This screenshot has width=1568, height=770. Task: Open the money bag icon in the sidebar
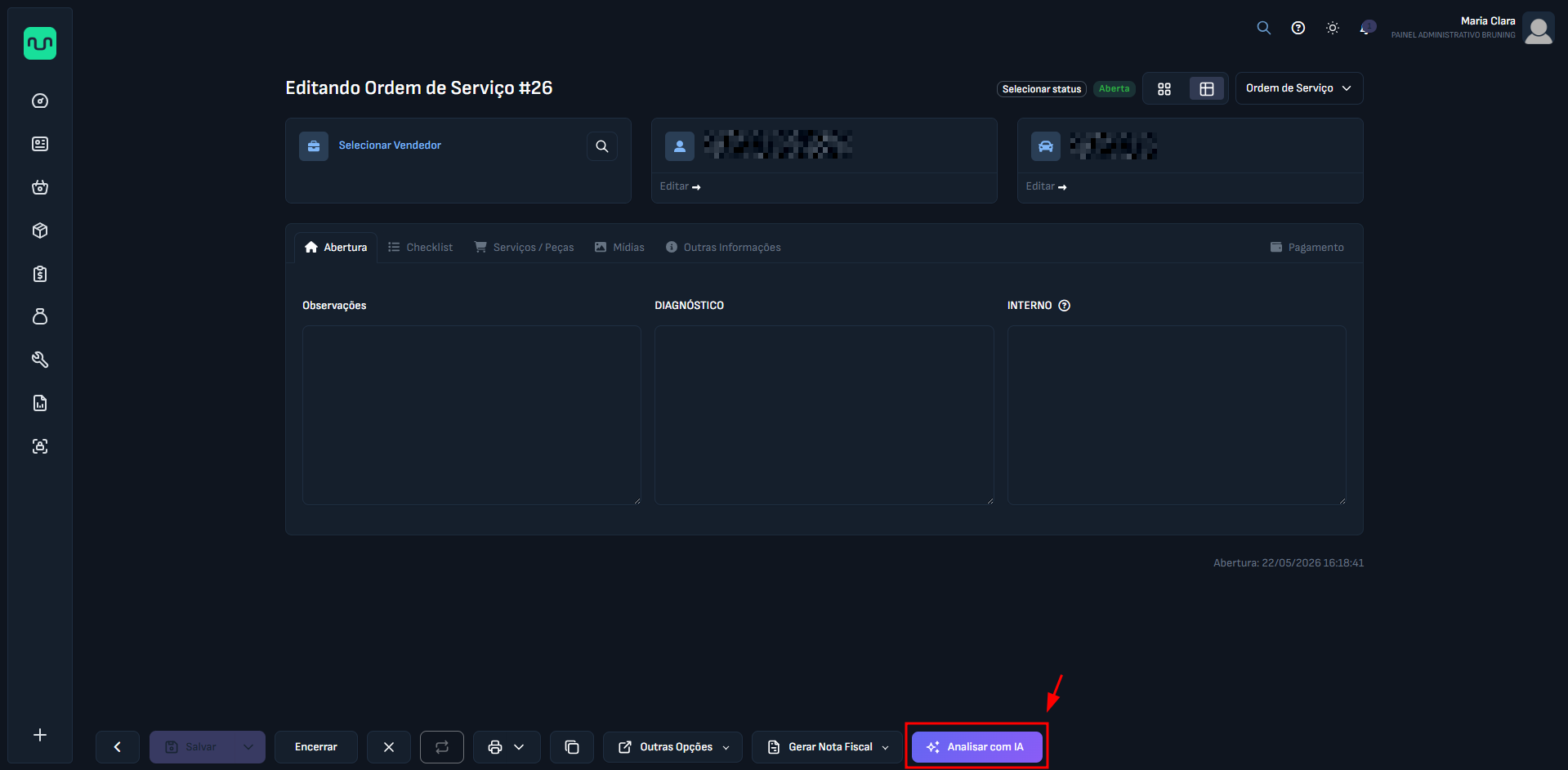tap(40, 316)
